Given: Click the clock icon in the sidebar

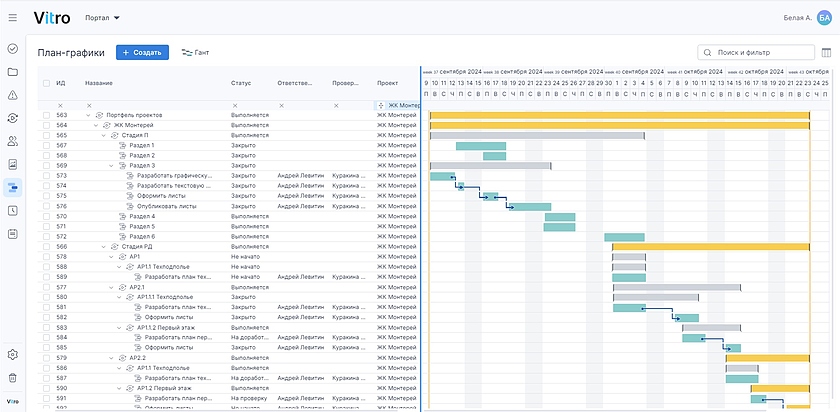Looking at the screenshot, I should click(13, 210).
